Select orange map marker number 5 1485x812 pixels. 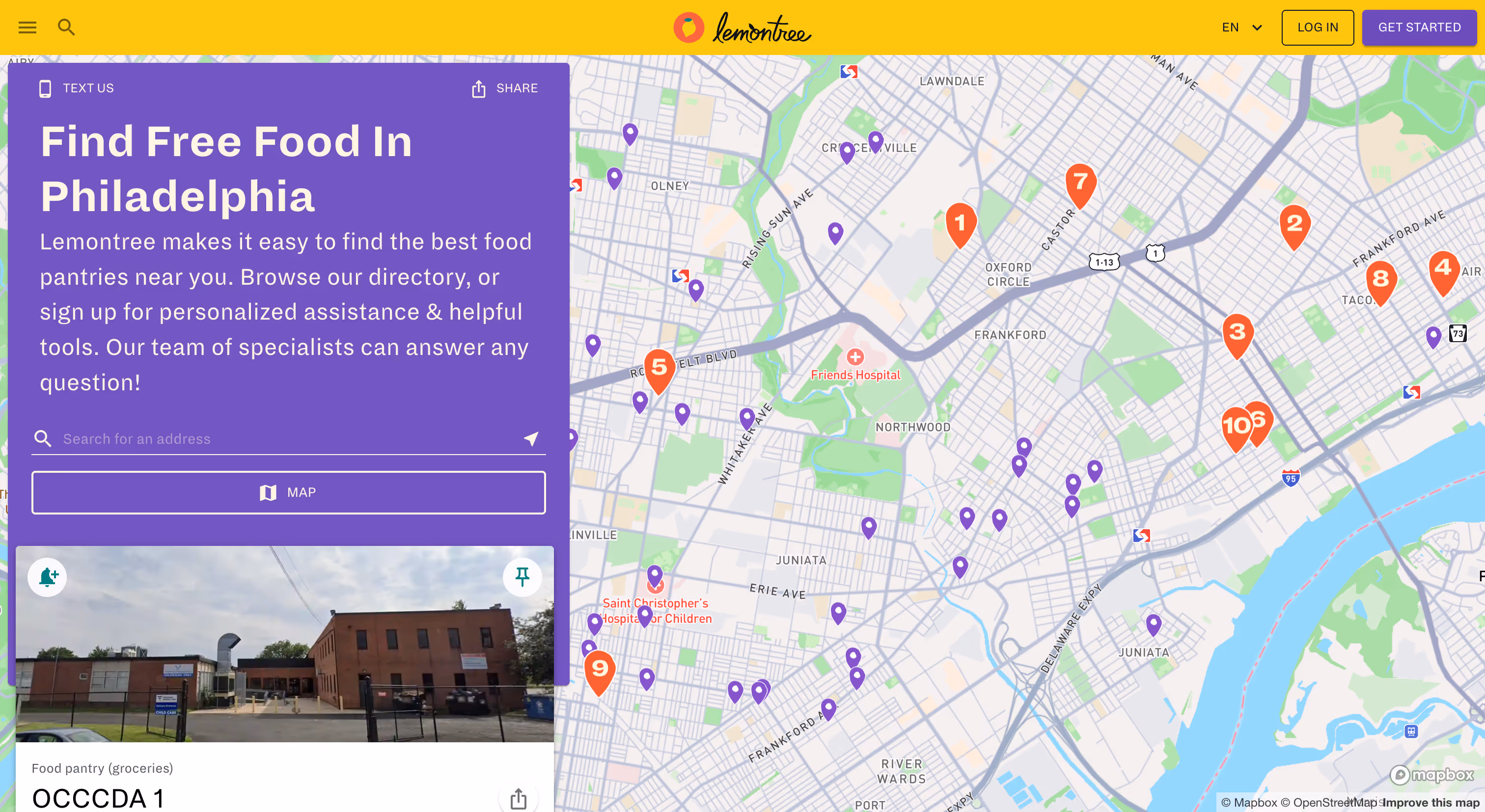[x=659, y=368]
